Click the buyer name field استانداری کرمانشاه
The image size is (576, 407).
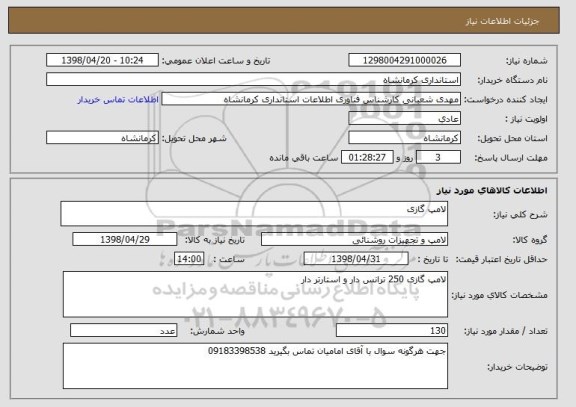253,80
